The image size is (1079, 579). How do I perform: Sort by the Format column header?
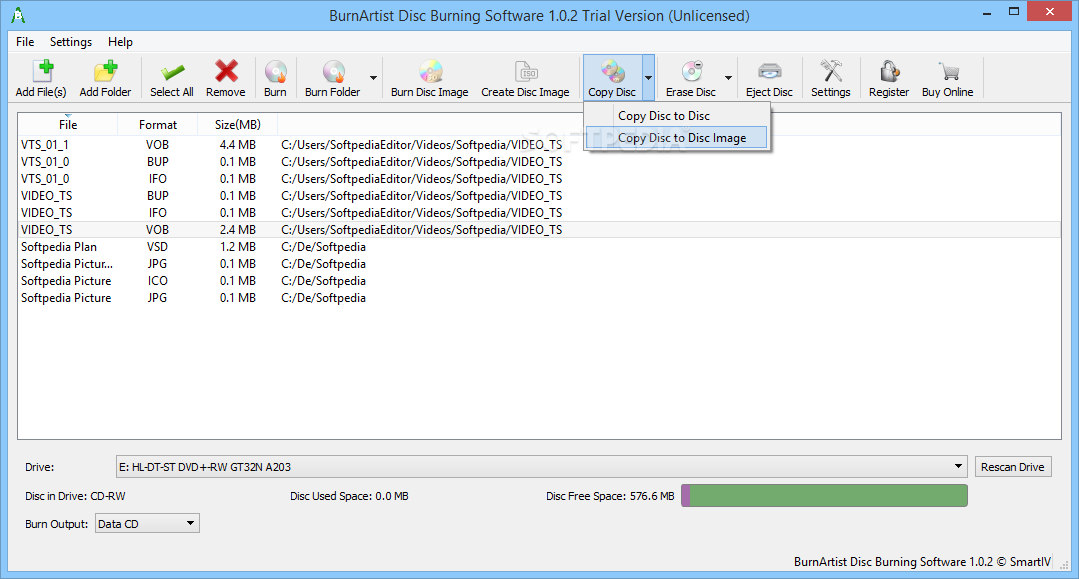pos(158,125)
